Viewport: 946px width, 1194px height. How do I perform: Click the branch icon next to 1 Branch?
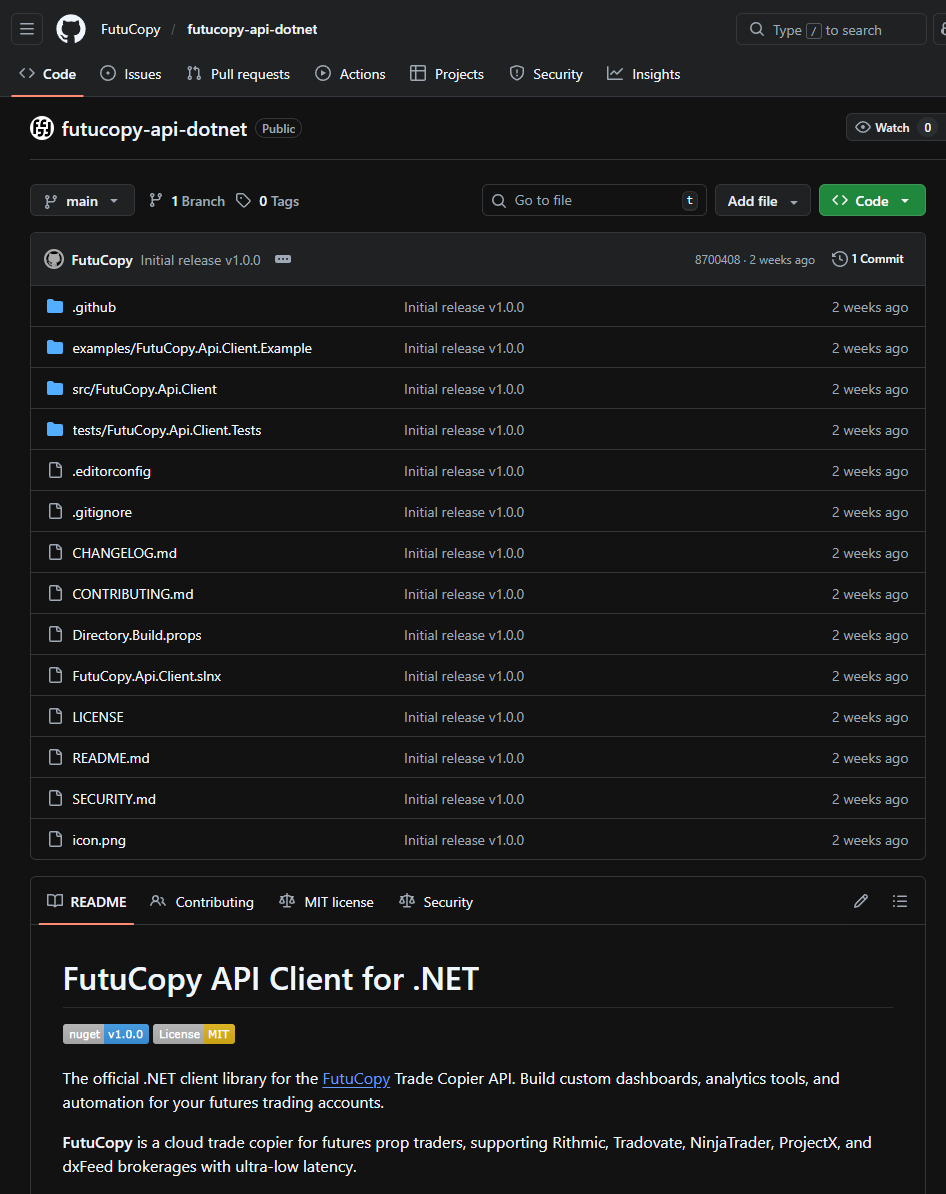[157, 200]
